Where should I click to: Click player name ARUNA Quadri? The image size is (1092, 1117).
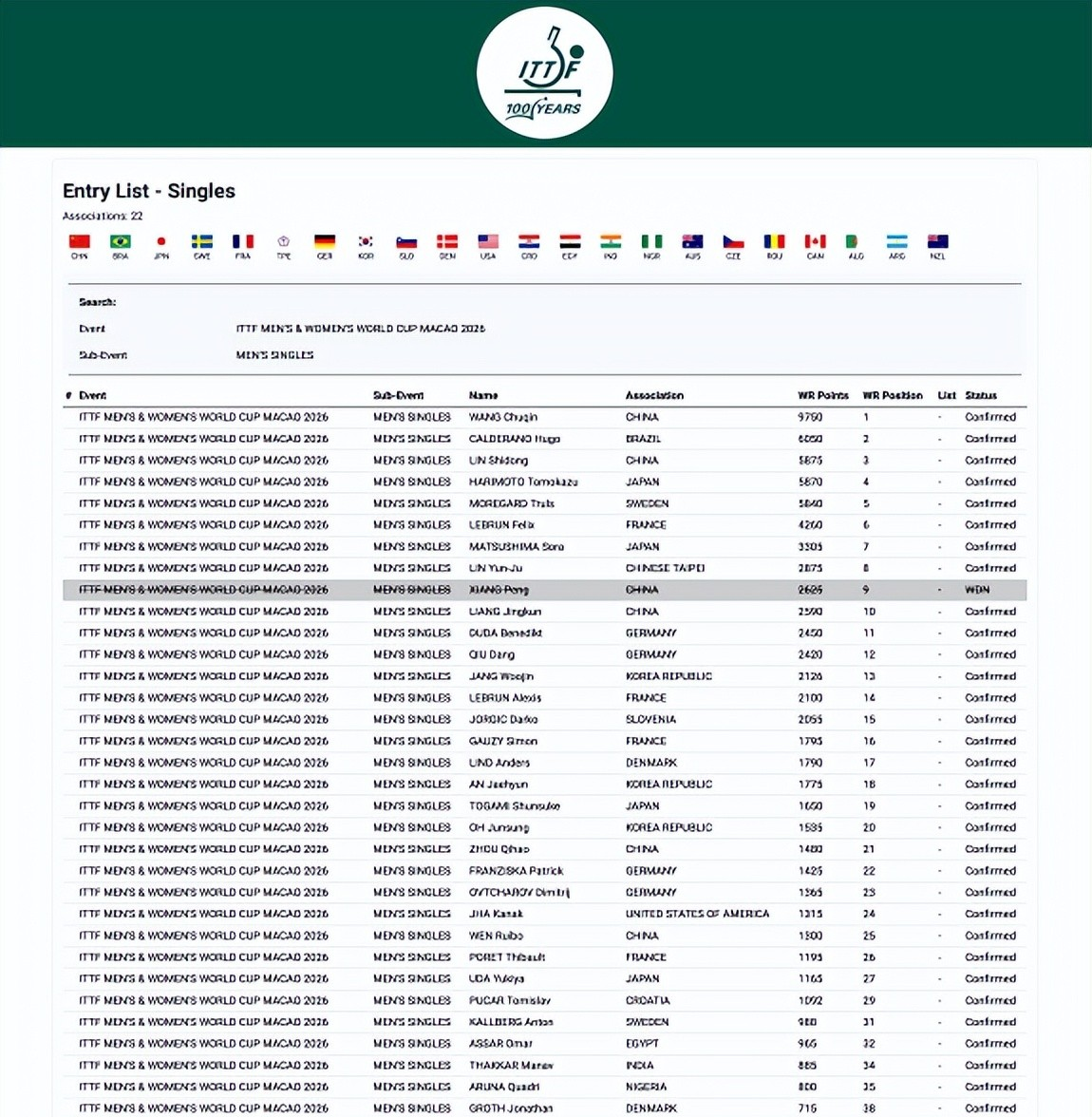[x=504, y=1087]
